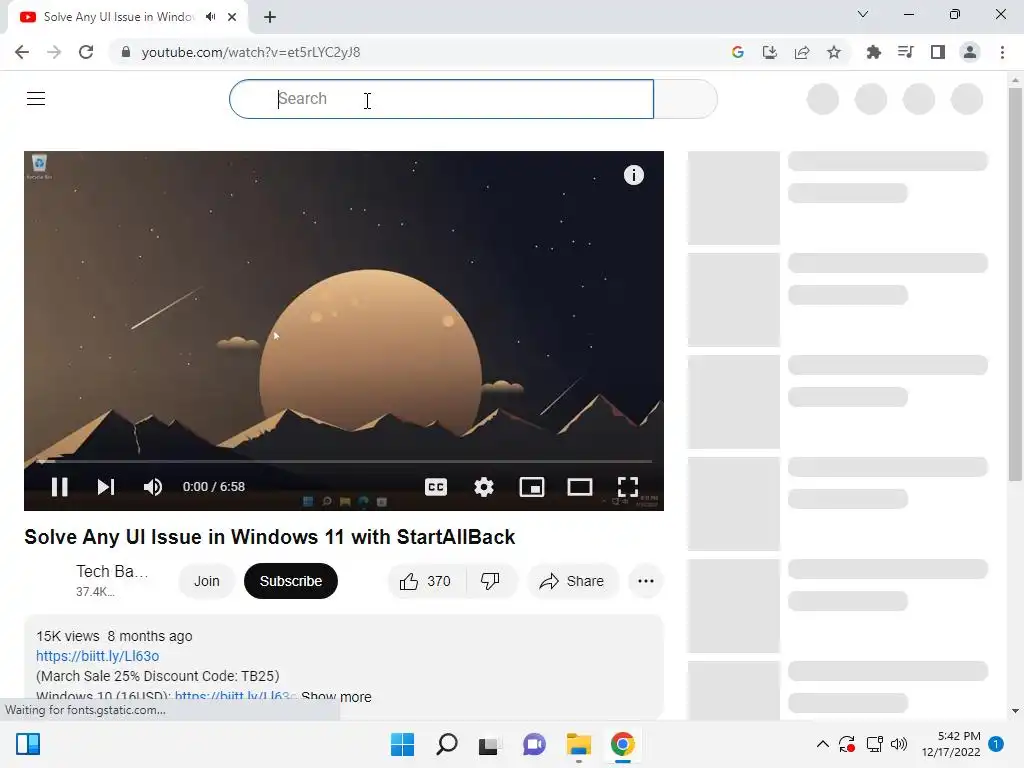Go forward in browser history
This screenshot has height=768, width=1024.
coord(54,52)
